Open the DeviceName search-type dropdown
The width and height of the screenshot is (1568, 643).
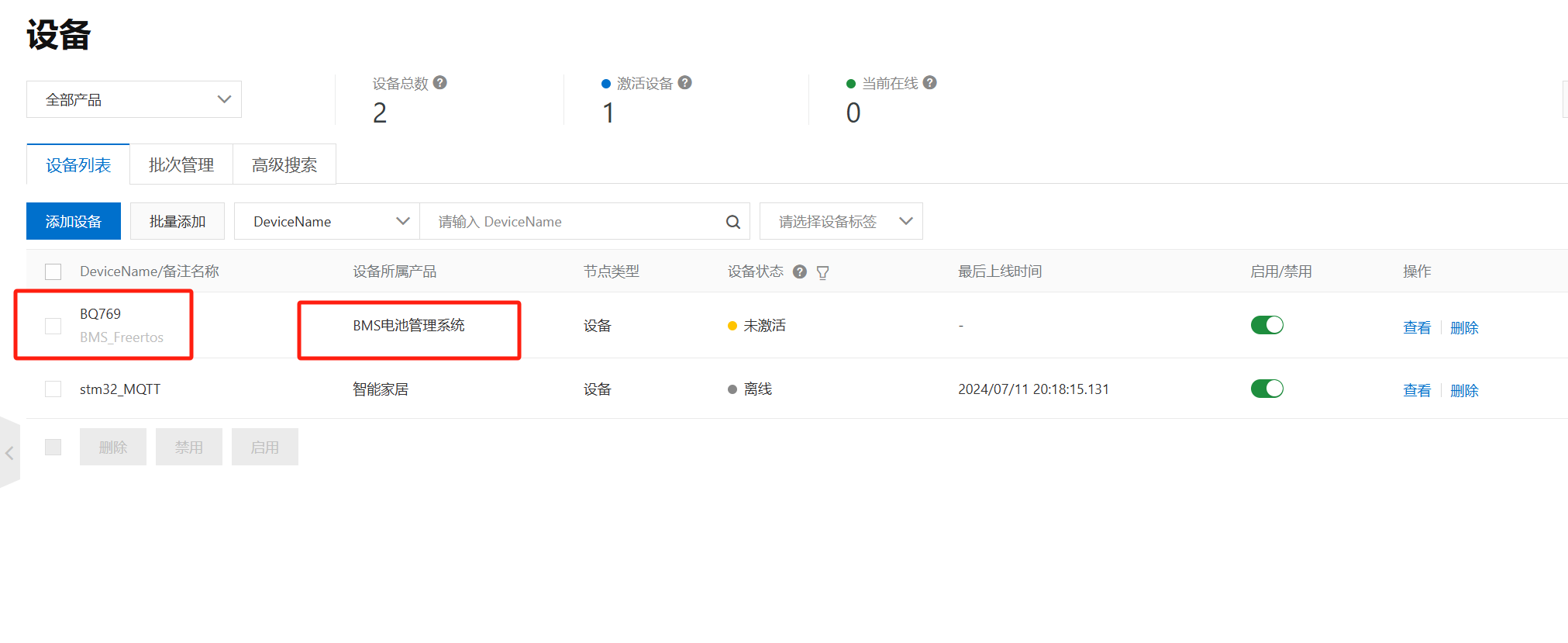click(327, 221)
